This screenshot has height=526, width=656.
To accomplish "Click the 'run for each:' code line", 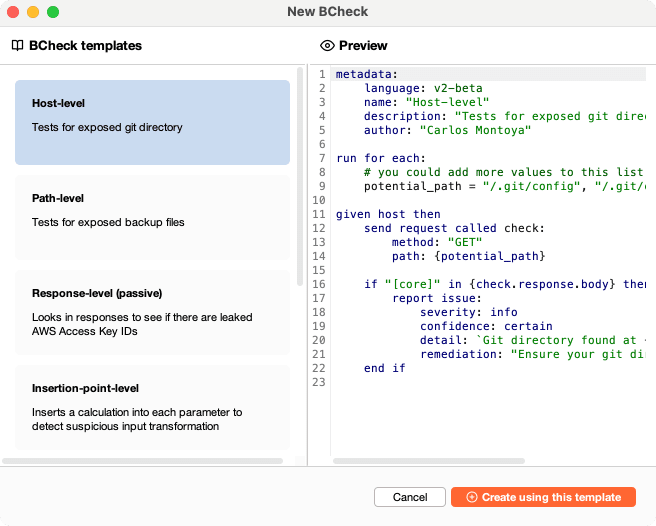I will pyautogui.click(x=379, y=158).
